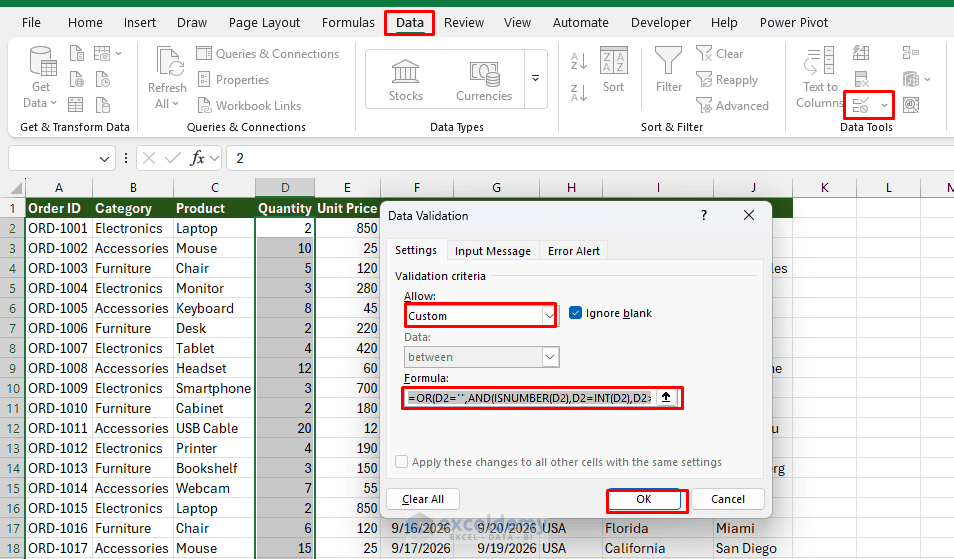The image size is (954, 559).
Task: Open the custom Sort dialog
Action: tap(613, 69)
